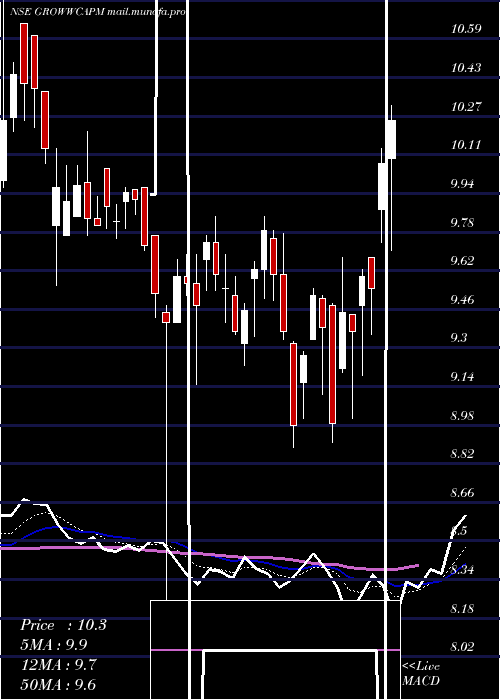This screenshot has width=500, height=700.
Task: Click the 10.59 price axis label
Action: click(466, 29)
